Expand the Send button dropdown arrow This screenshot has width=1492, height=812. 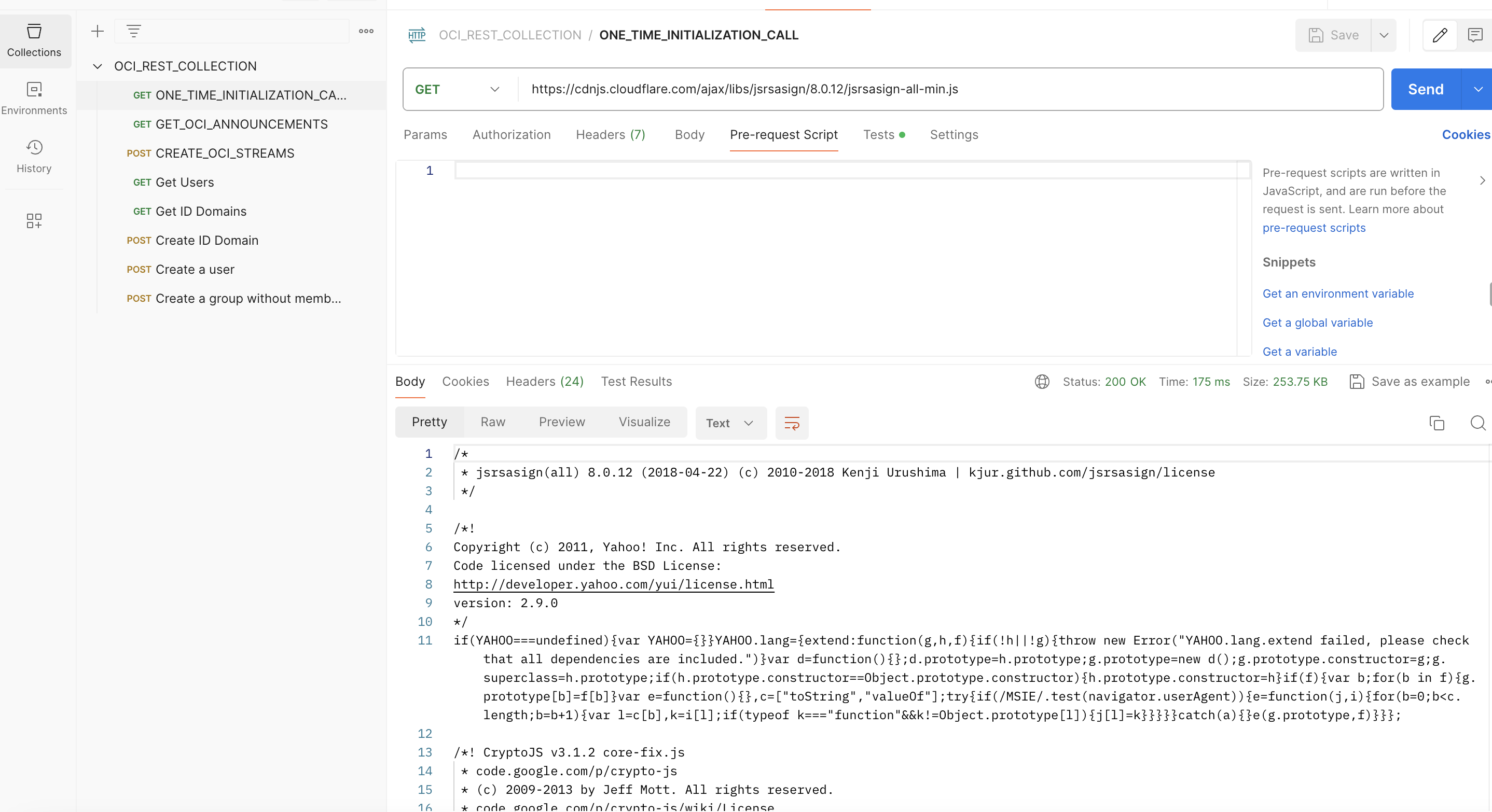1478,89
